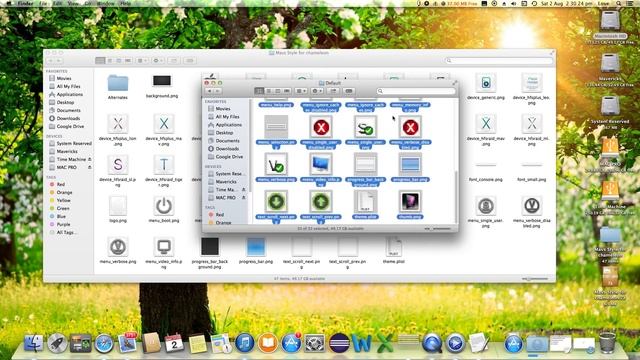Select device_hfsplus_mav.png in back window
Image resolution: width=640 pixels, height=360 pixels.
pos(164,124)
